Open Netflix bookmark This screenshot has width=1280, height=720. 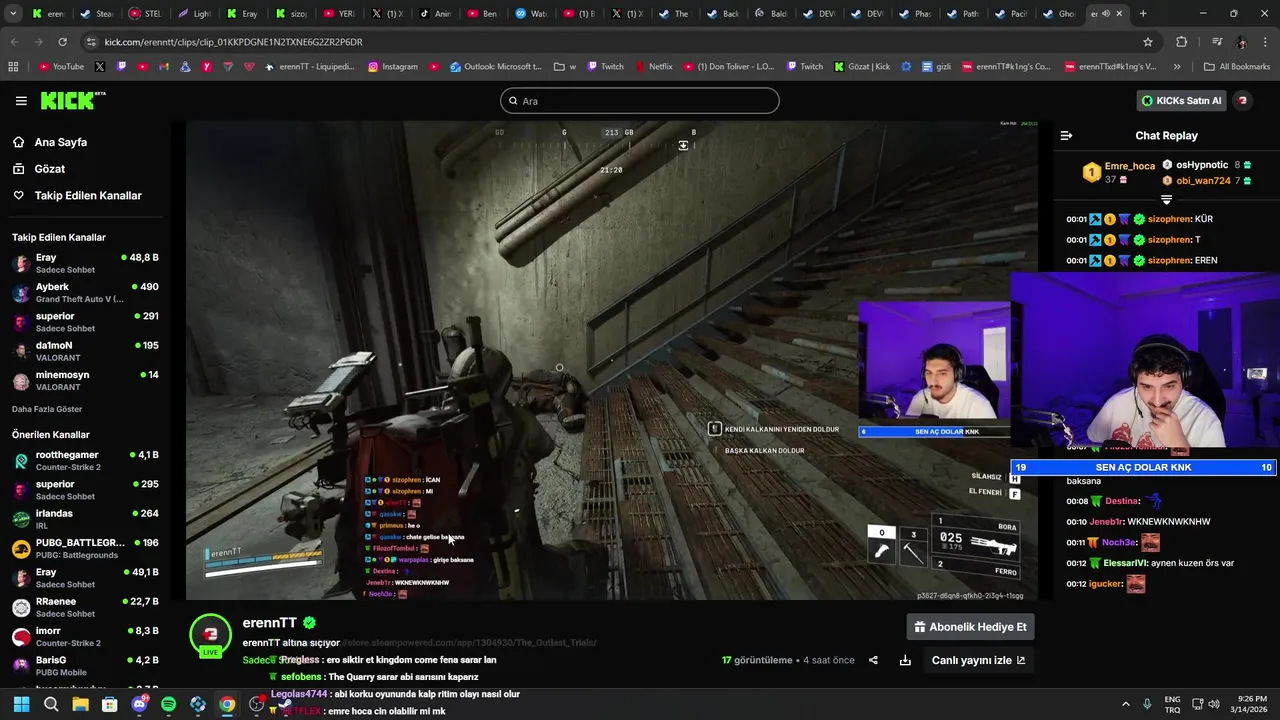[x=652, y=67]
